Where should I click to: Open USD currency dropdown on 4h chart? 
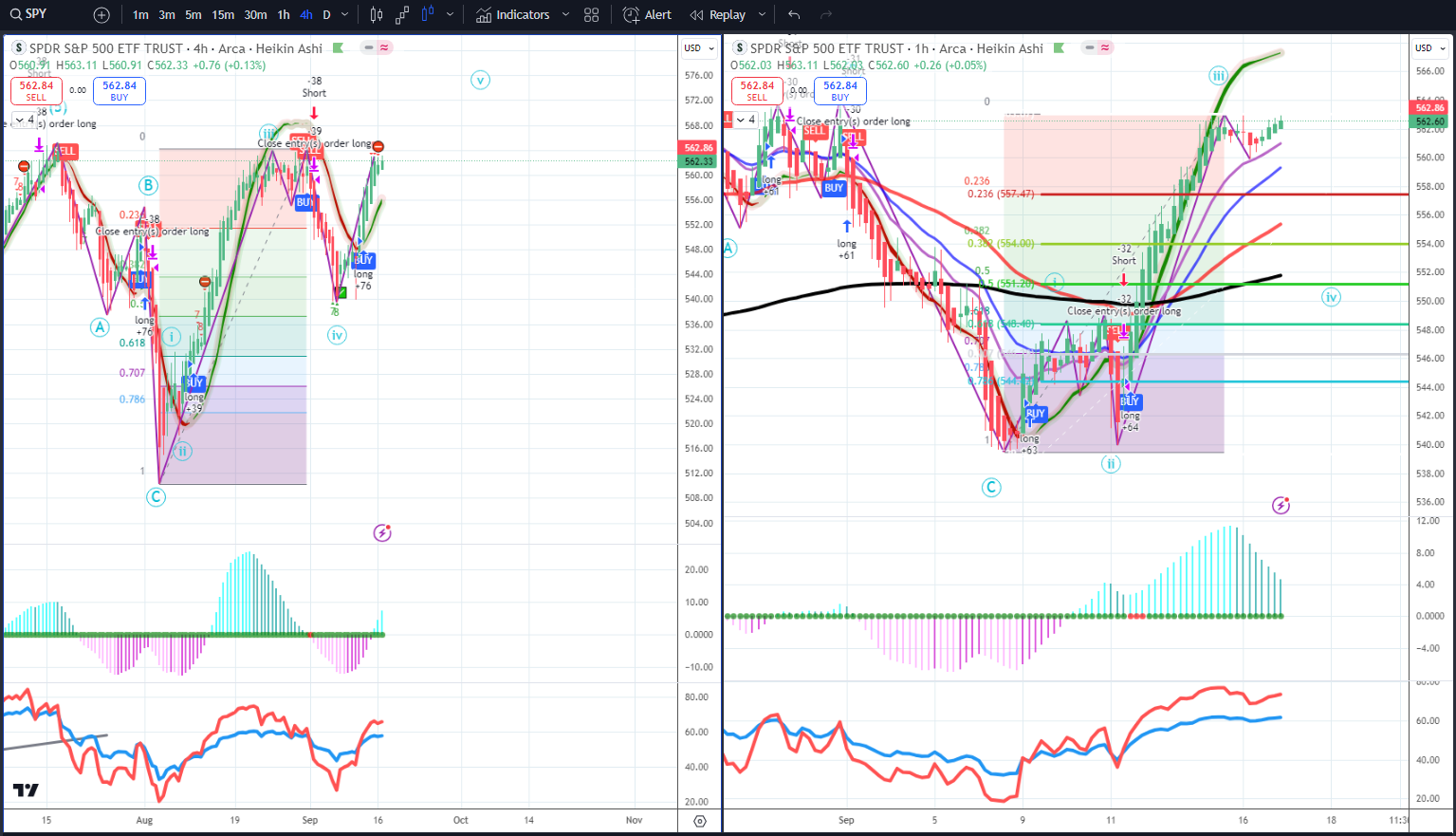coord(696,47)
